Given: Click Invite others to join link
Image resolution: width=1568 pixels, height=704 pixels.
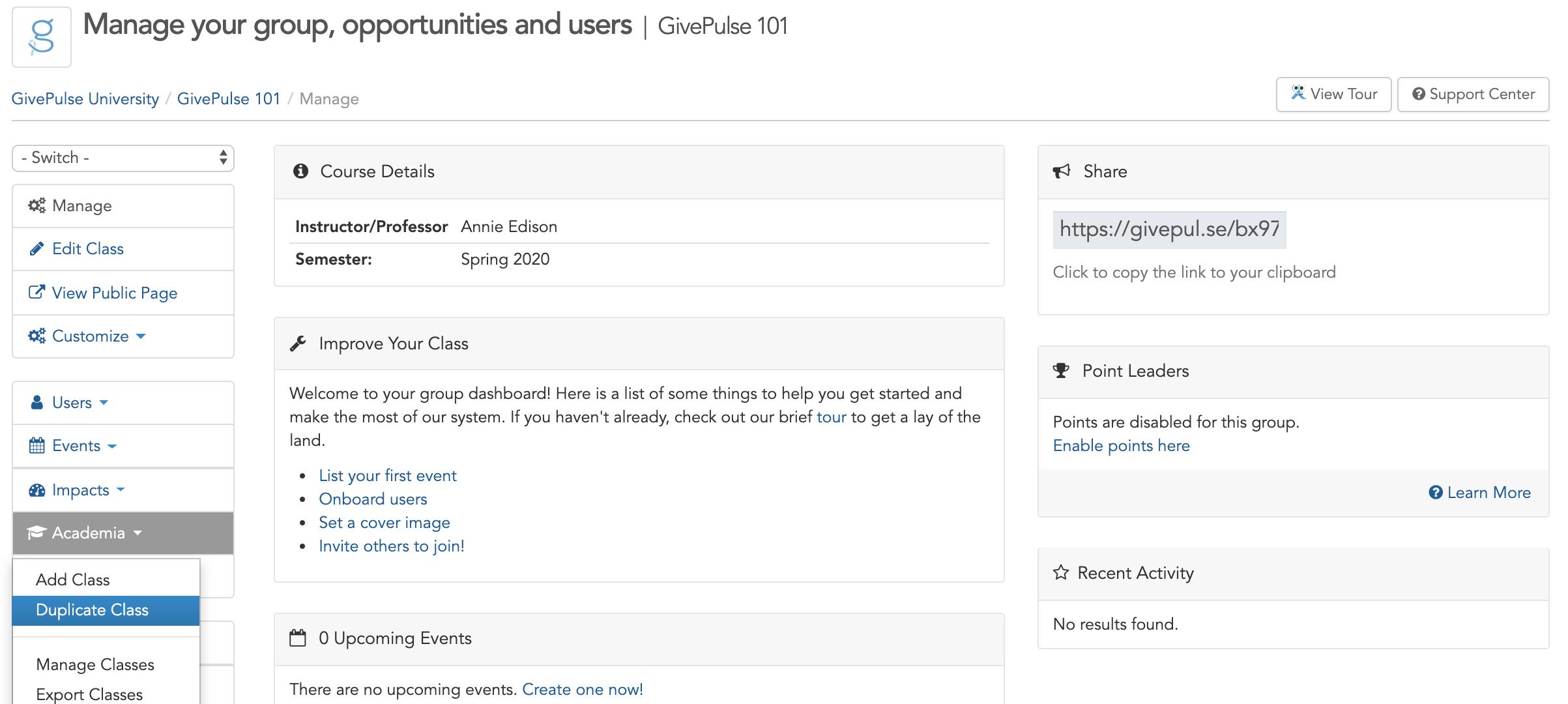Looking at the screenshot, I should 391,546.
